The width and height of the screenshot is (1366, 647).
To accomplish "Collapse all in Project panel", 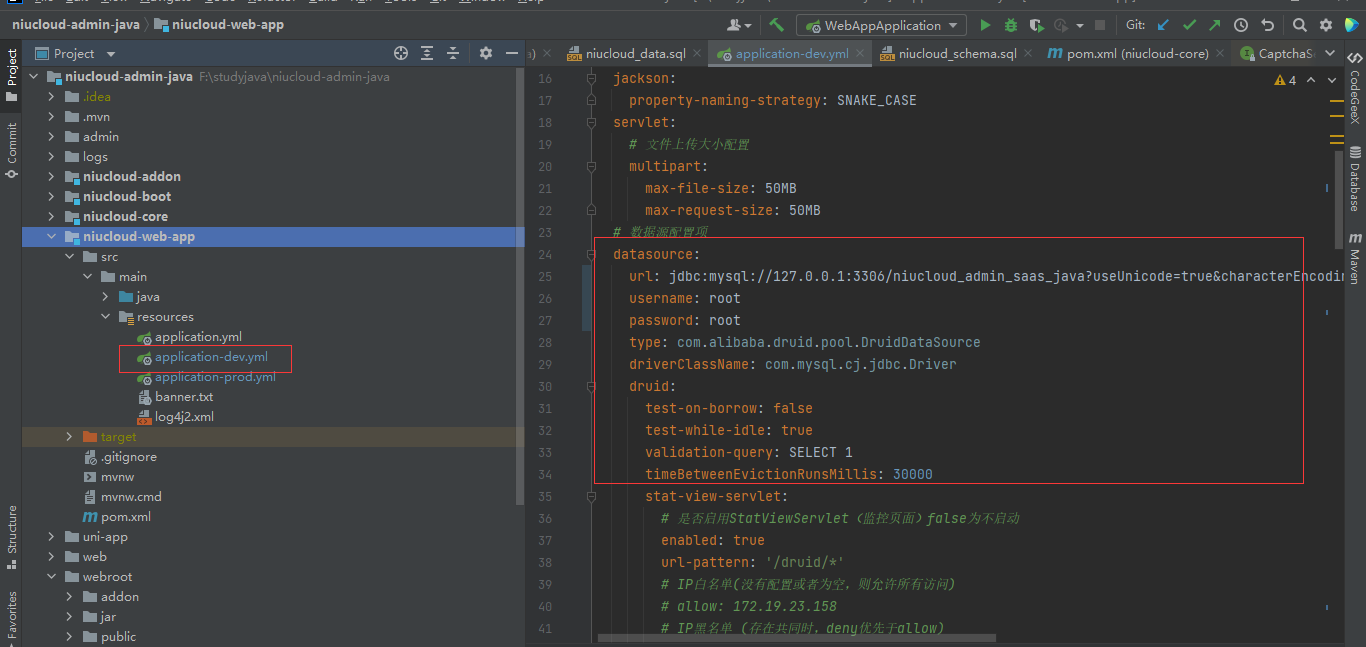I will click(453, 53).
